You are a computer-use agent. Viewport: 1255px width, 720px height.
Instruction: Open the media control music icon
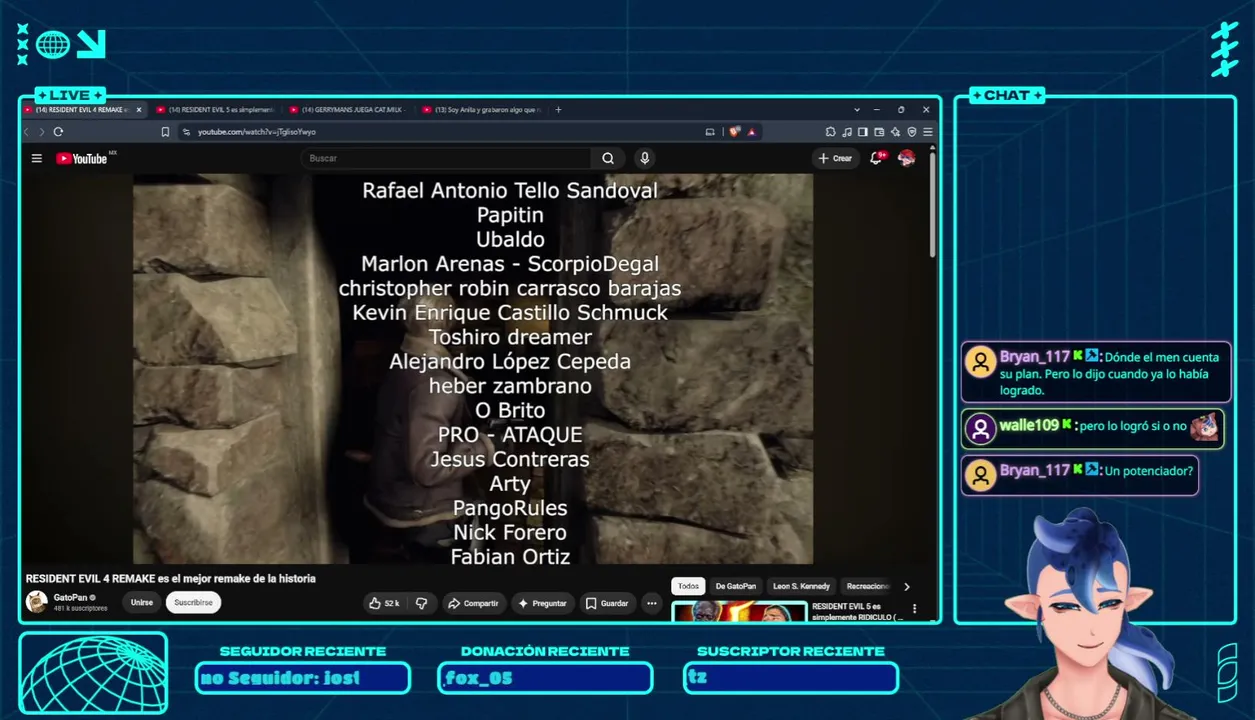pos(847,131)
